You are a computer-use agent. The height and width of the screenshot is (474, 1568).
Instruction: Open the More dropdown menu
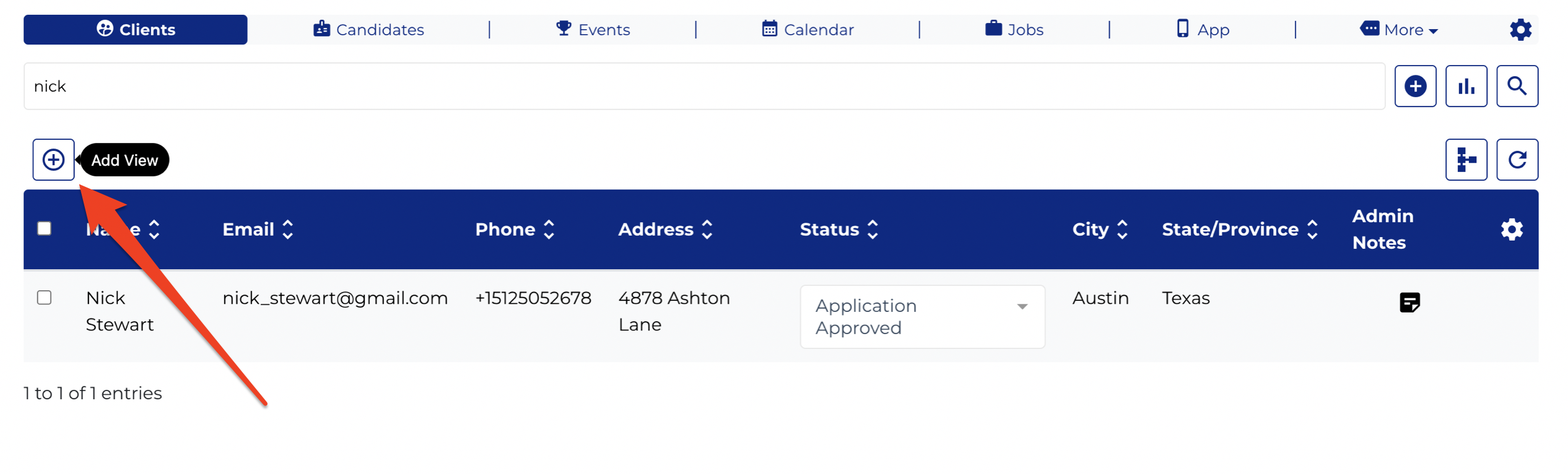[x=1398, y=30]
